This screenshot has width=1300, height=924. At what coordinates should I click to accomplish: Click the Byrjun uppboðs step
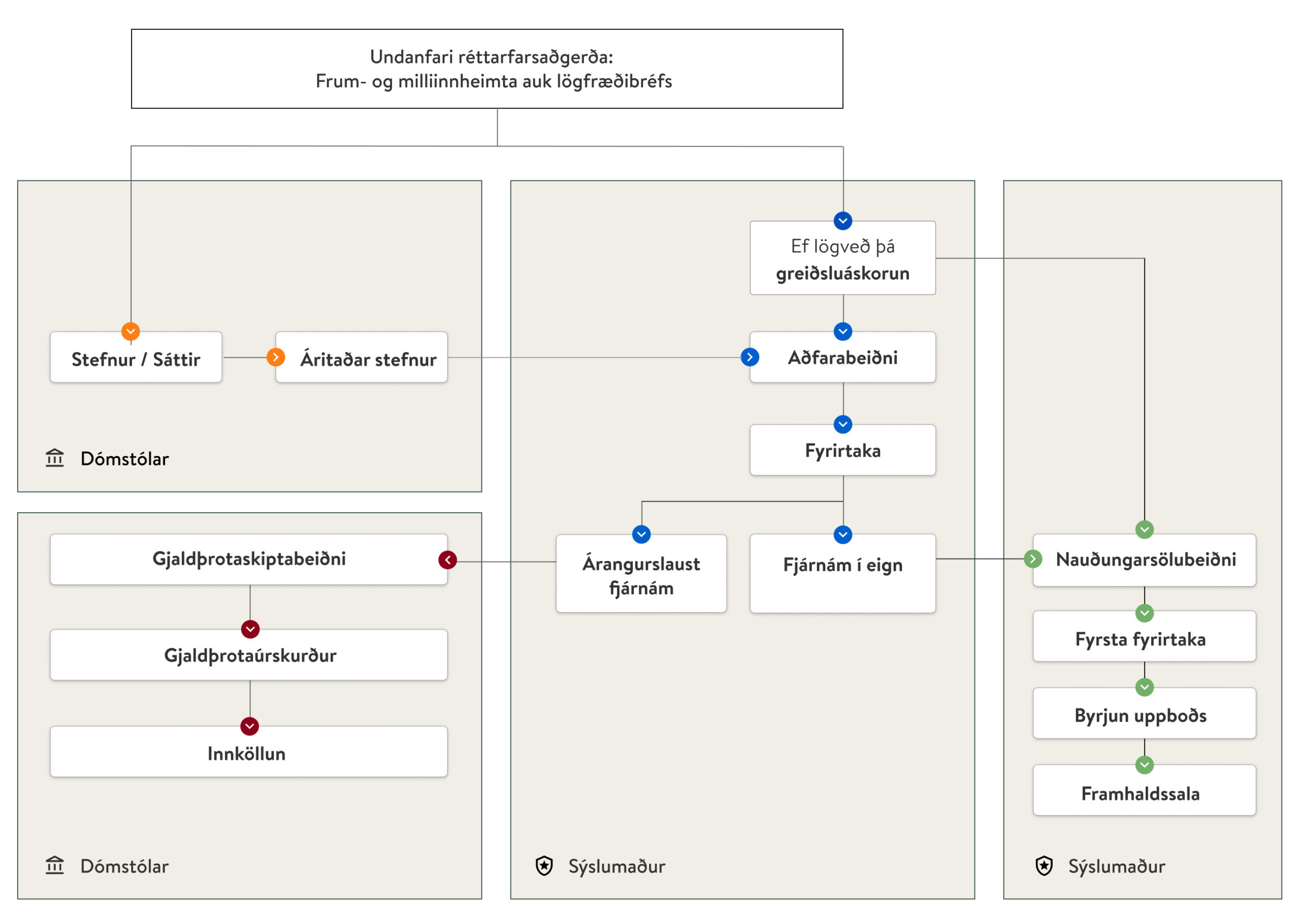pos(1144,715)
